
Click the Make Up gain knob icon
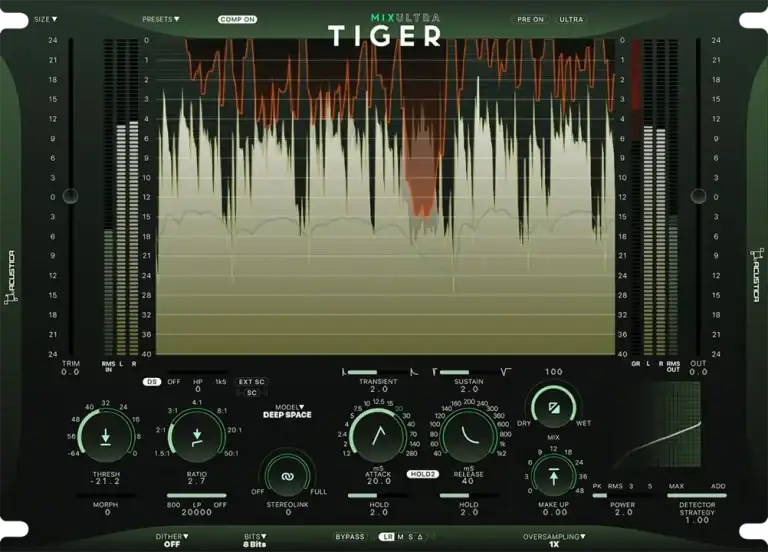point(553,477)
